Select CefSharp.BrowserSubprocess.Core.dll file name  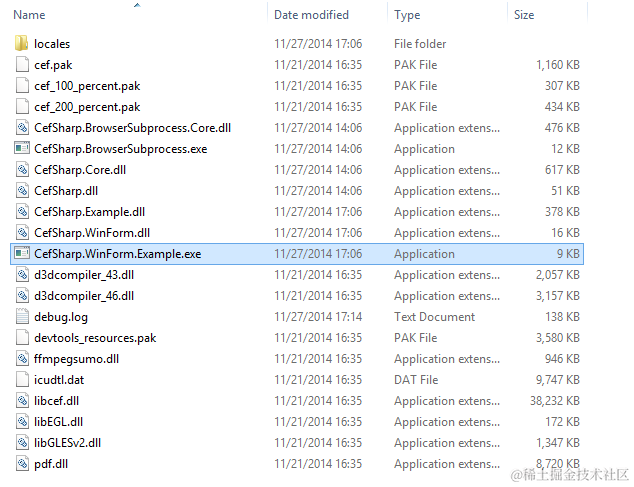coord(133,128)
